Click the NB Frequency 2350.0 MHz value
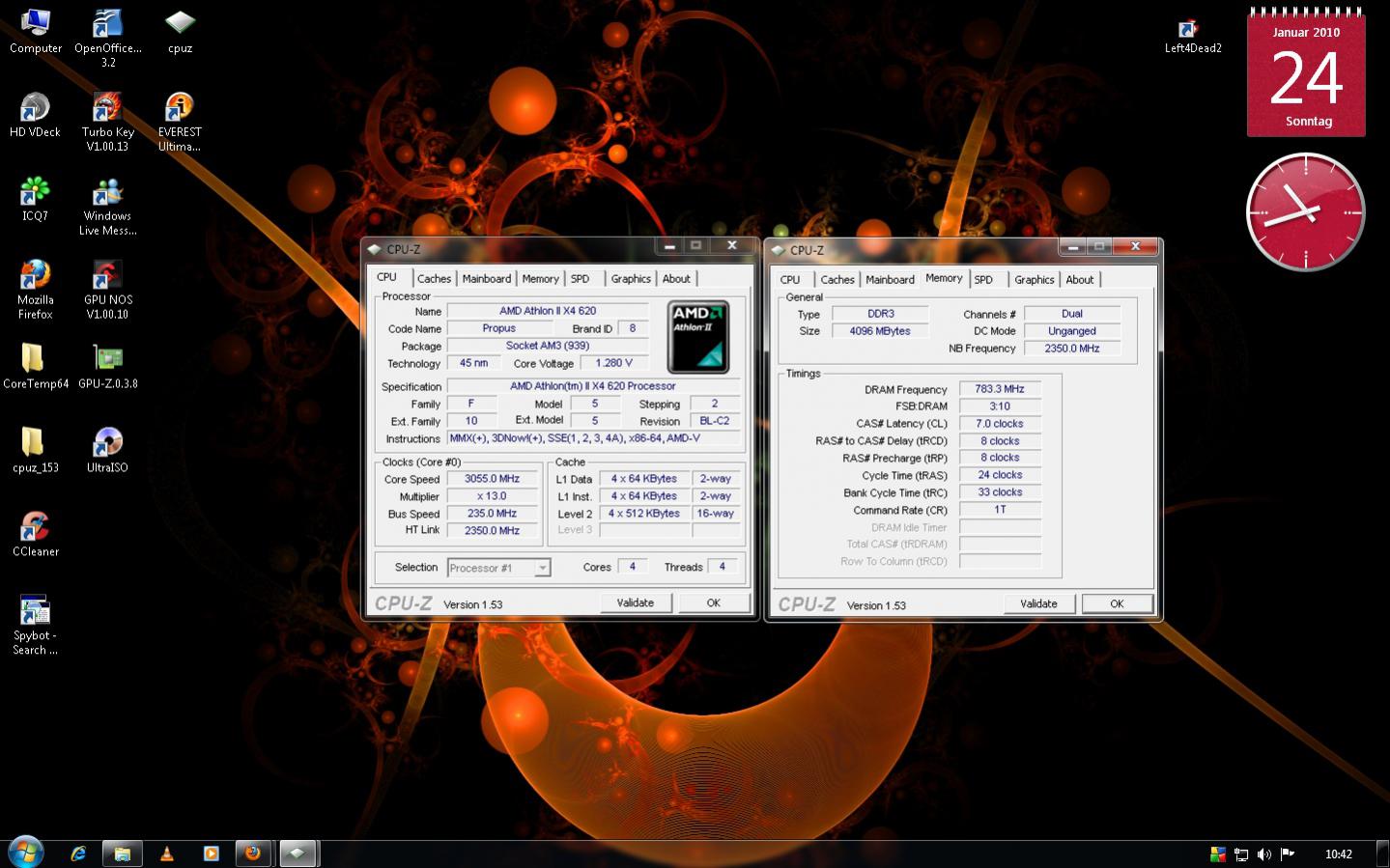 pos(1072,349)
